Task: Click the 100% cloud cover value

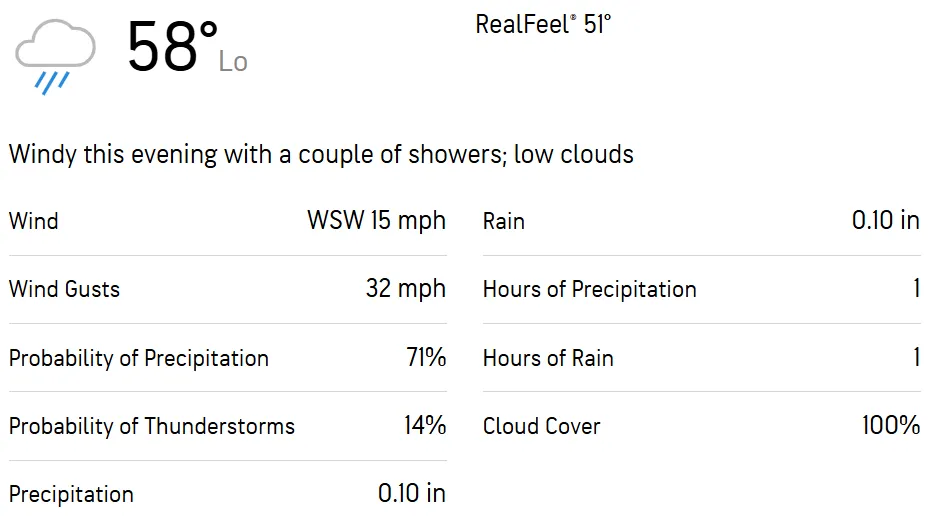Action: pos(890,426)
